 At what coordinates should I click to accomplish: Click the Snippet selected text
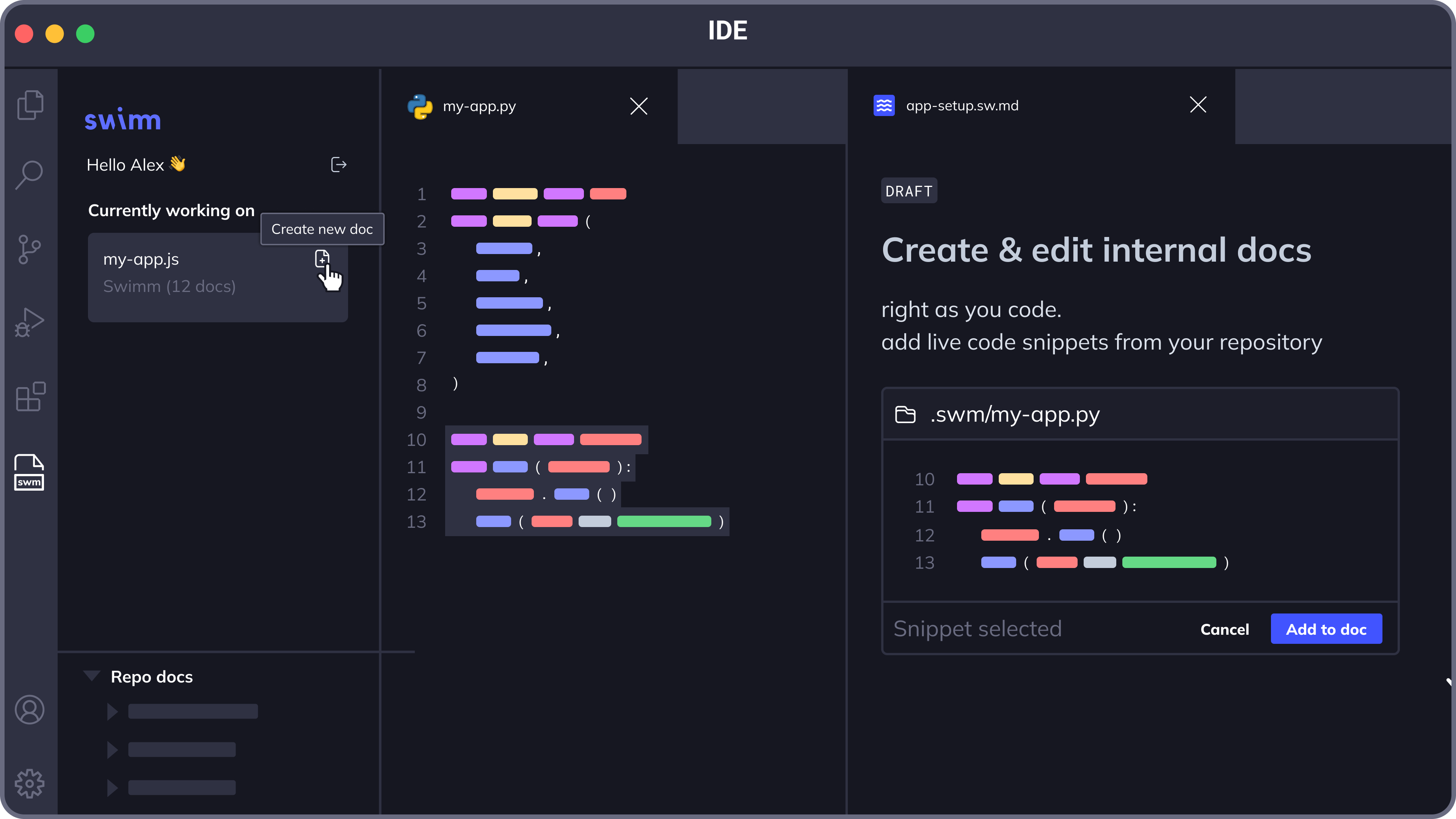(977, 629)
